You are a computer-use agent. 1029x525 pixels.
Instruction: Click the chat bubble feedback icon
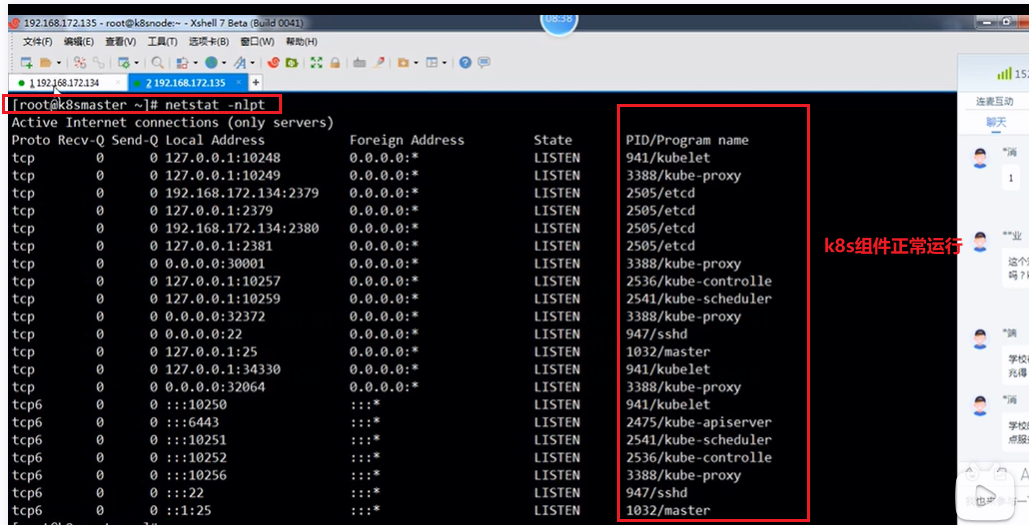point(484,62)
